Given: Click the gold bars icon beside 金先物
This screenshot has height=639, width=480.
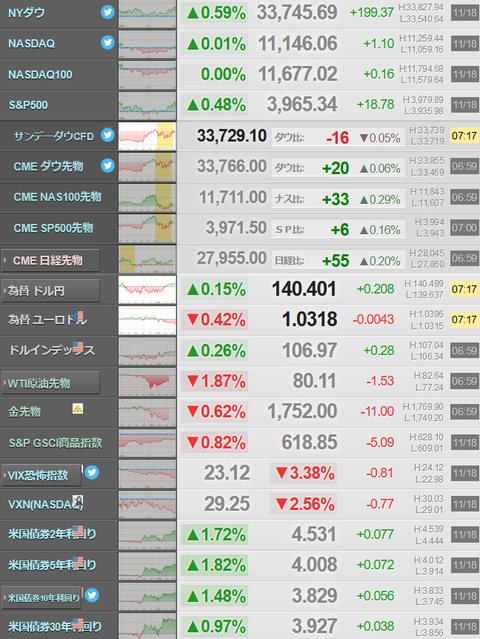Looking at the screenshot, I should [78, 408].
